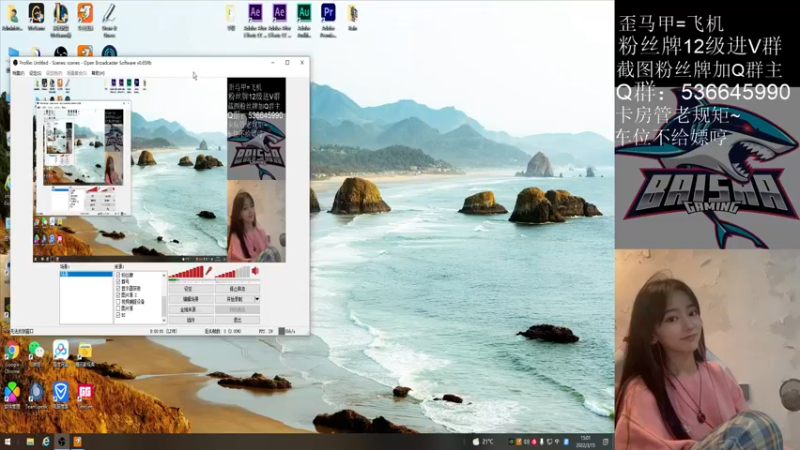Open Windows Start menu
Viewport: 800px width, 450px height.
point(8,441)
